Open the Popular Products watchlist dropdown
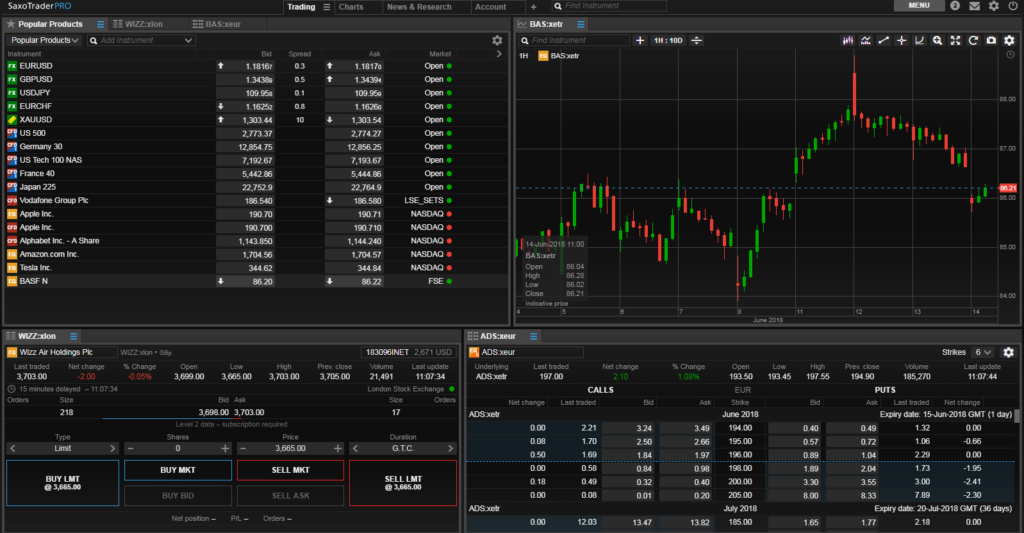Screen dimensions: 1024x533 point(45,41)
